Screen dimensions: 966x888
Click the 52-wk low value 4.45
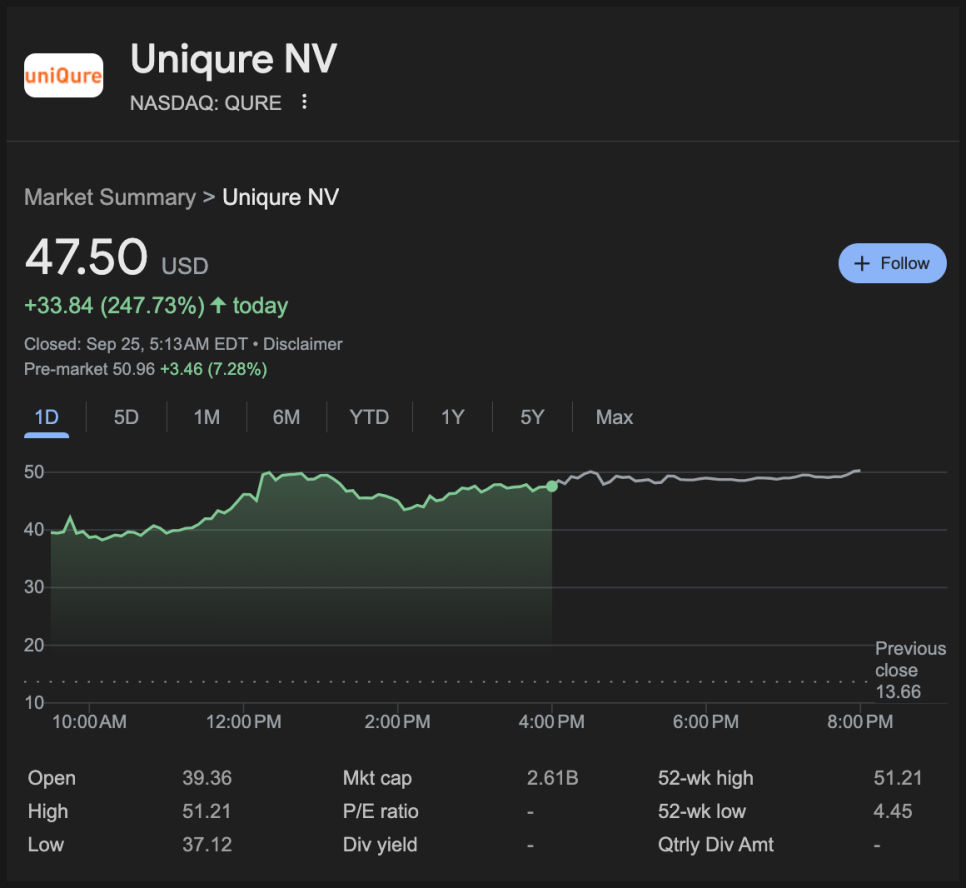[x=893, y=811]
